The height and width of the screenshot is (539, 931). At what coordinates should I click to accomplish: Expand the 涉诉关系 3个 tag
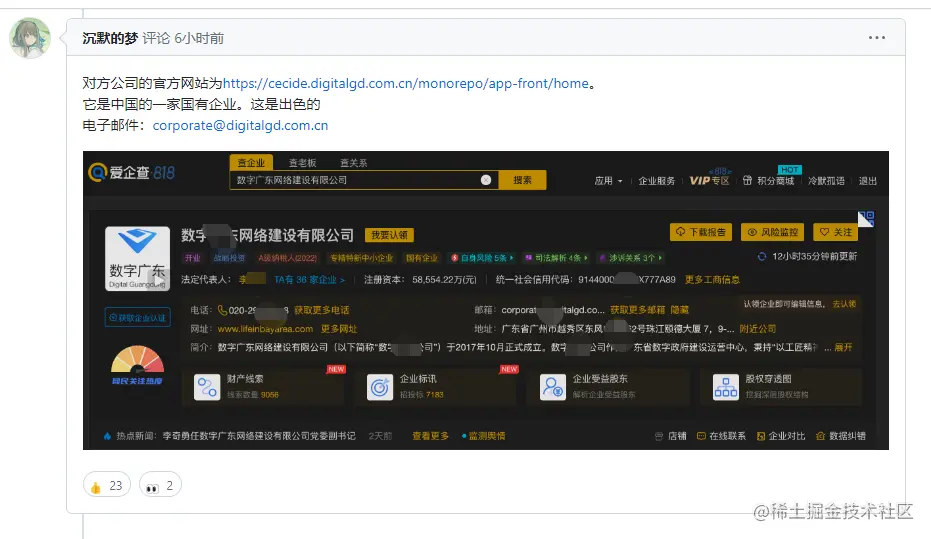pos(631,258)
